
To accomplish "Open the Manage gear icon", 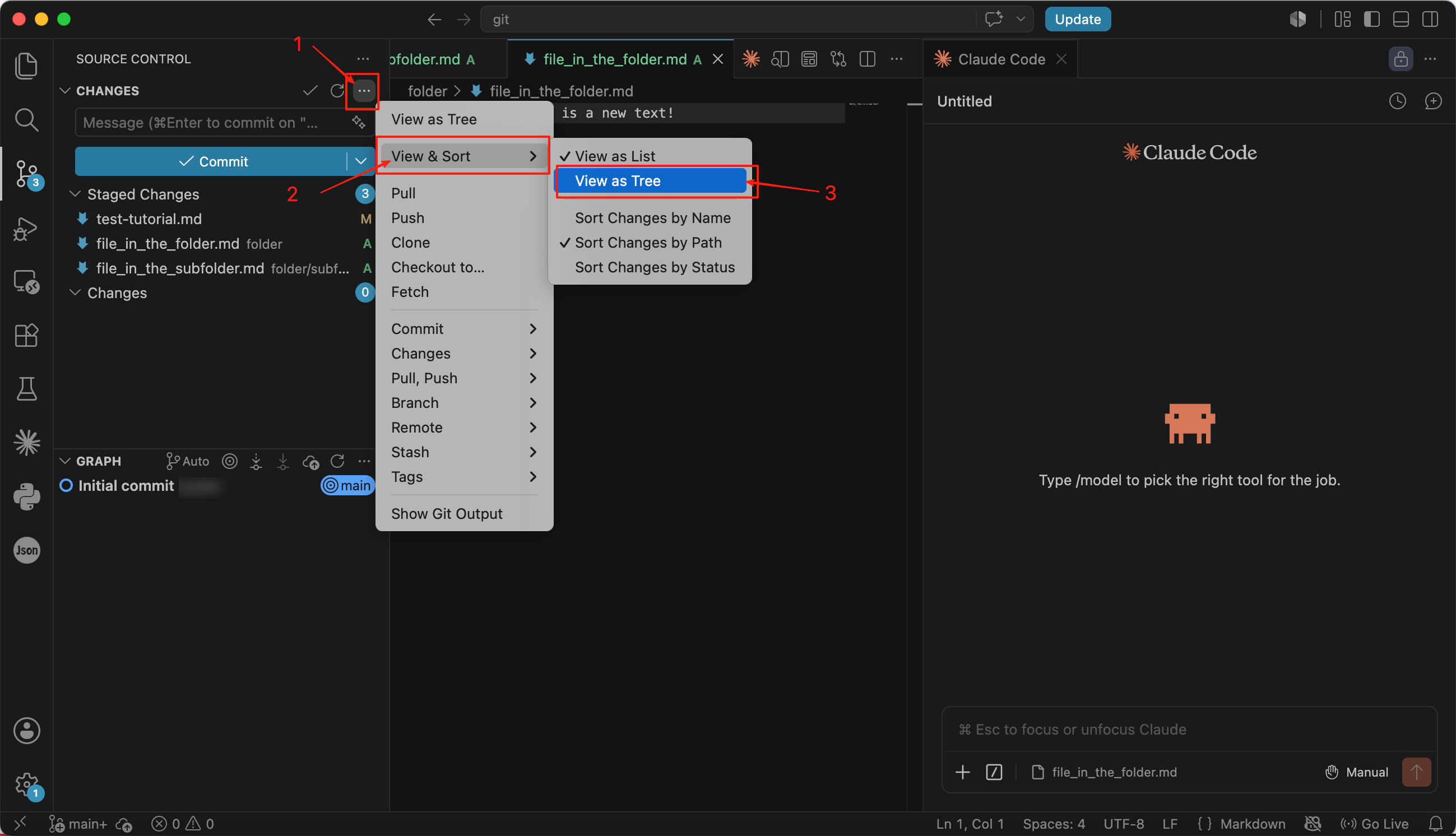I will coord(26,784).
